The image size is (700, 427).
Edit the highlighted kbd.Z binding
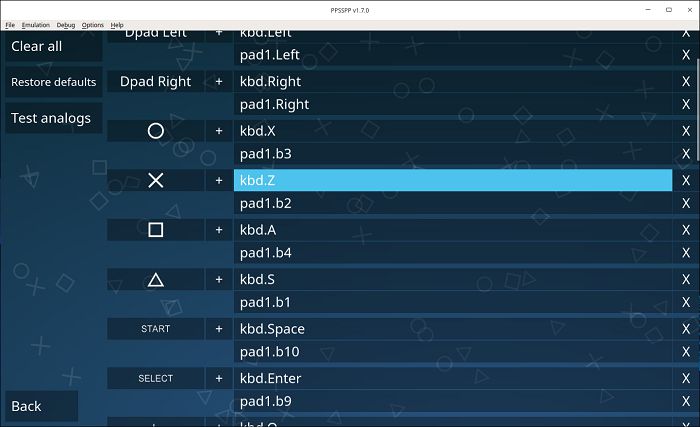pos(453,180)
